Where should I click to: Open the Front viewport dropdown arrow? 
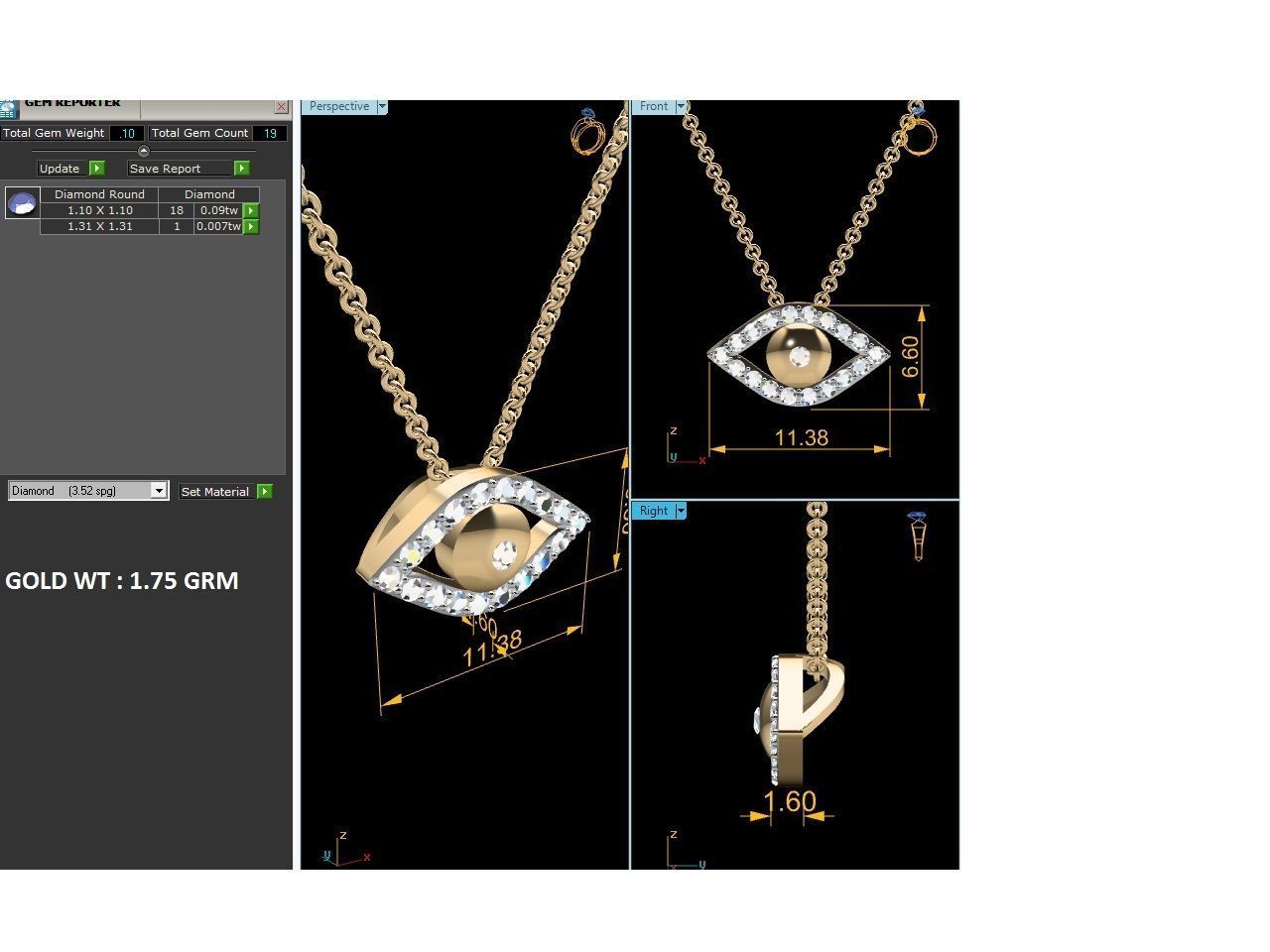click(681, 106)
